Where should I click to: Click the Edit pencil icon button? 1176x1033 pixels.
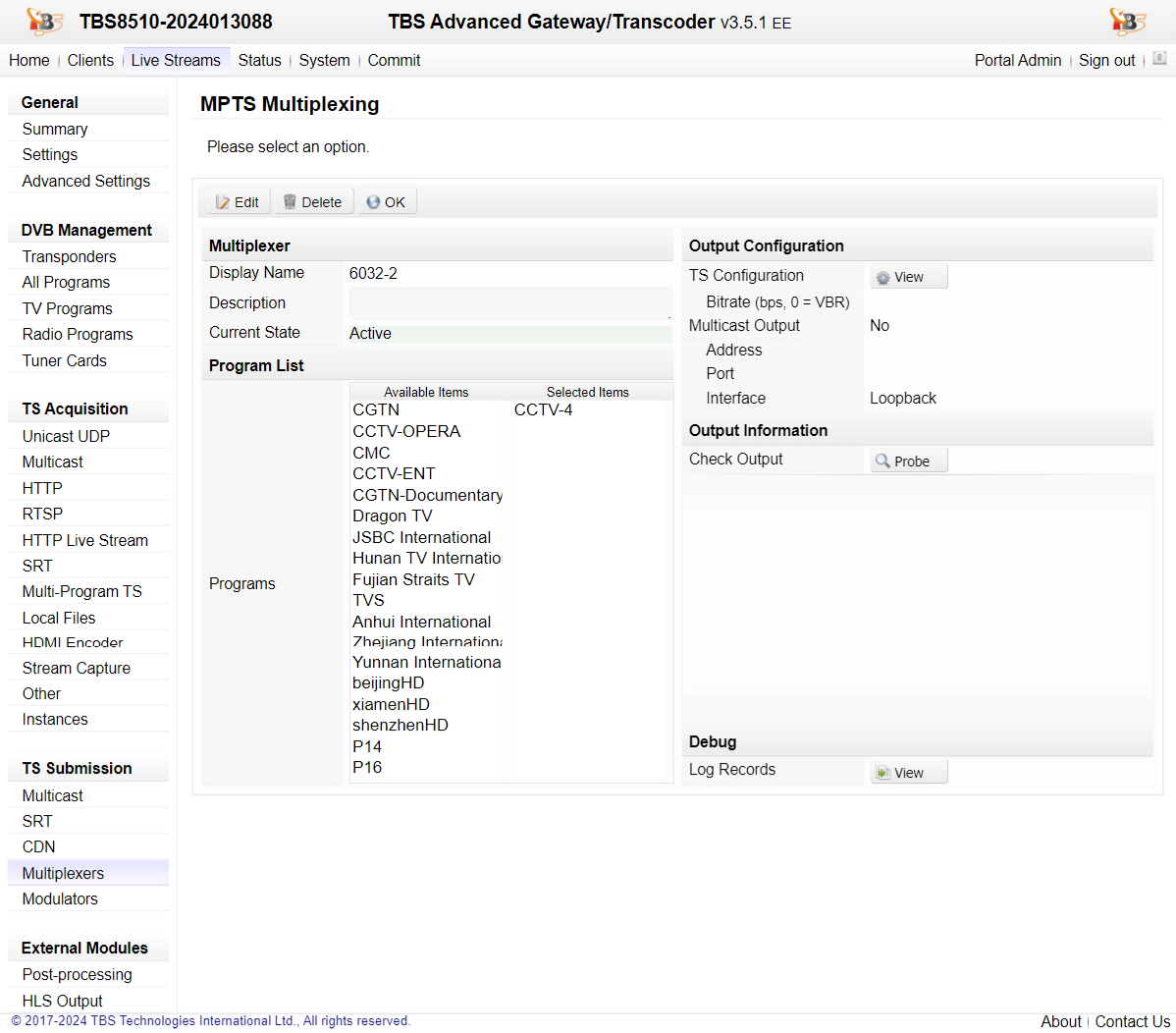point(238,202)
